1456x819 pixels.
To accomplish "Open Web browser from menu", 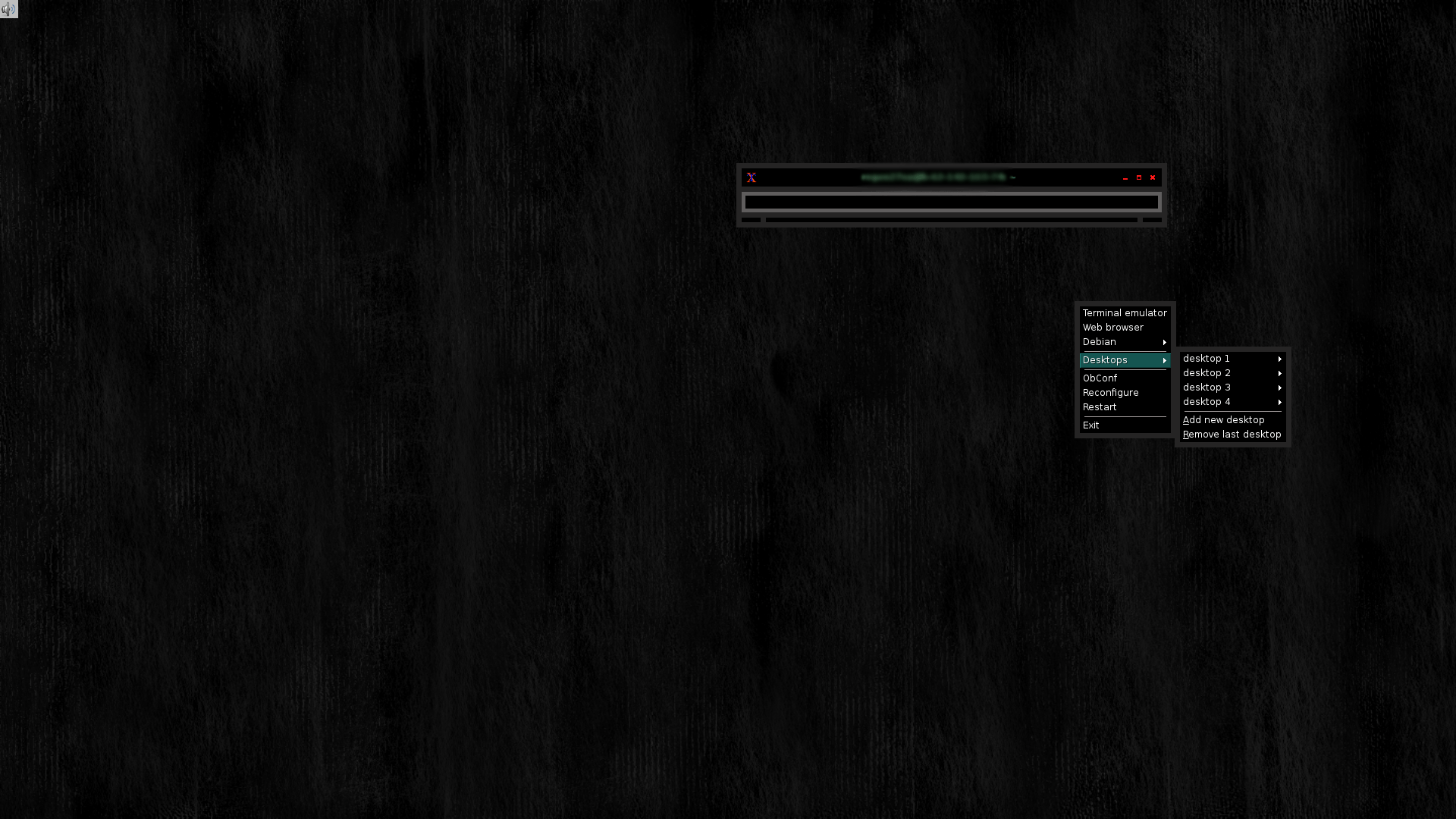I will pyautogui.click(x=1125, y=328).
